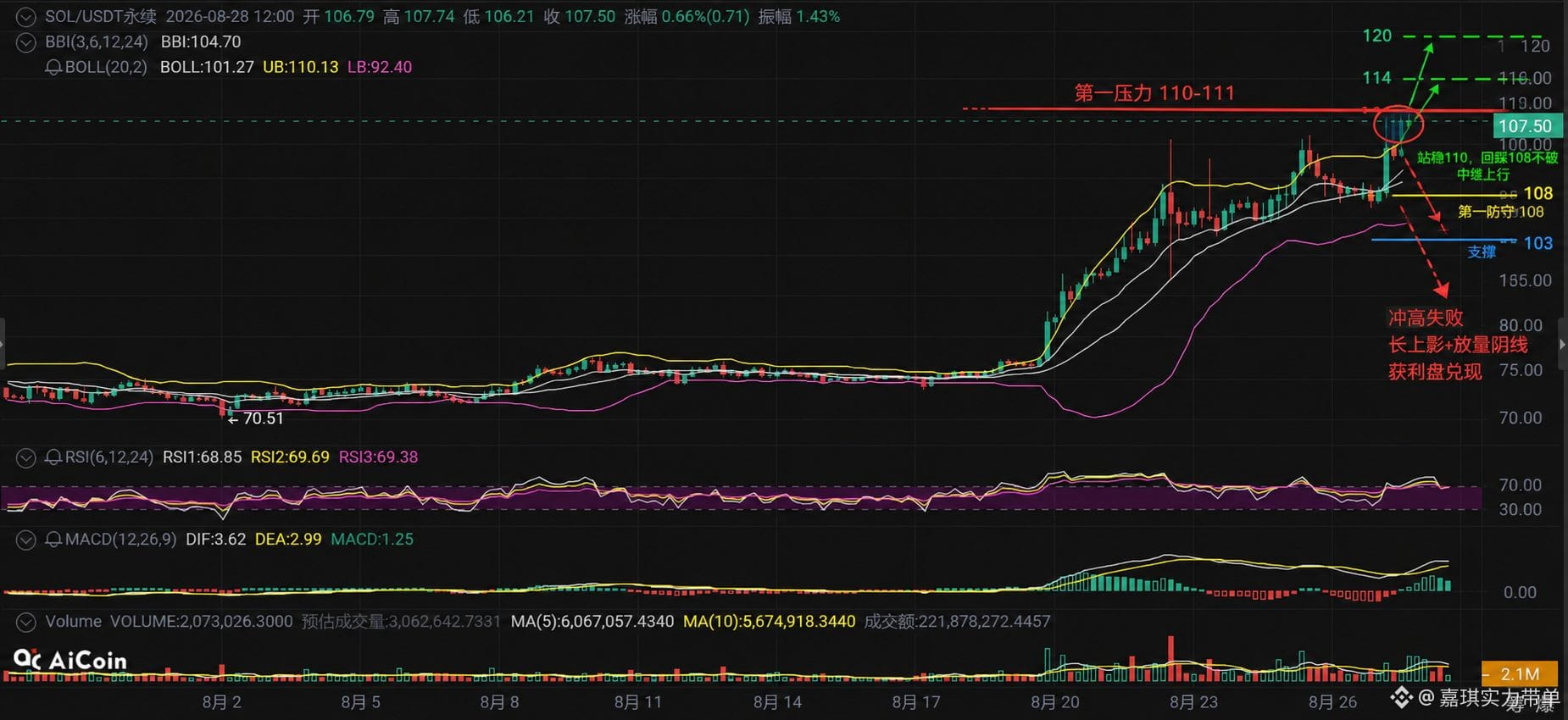The image size is (1568, 720).
Task: Collapse the RSI indicator panel chevron
Action: 26,458
